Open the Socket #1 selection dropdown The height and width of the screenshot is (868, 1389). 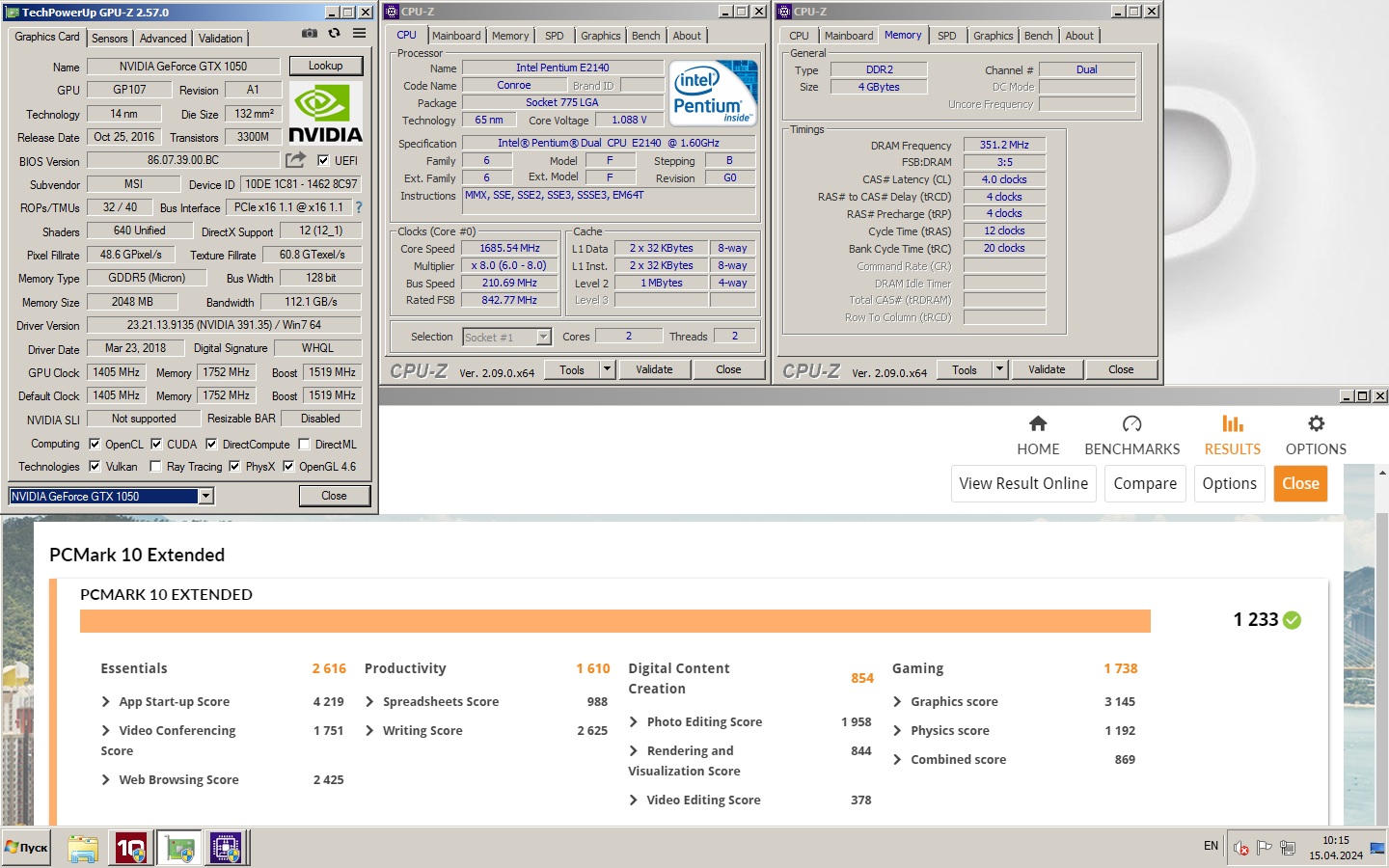543,337
